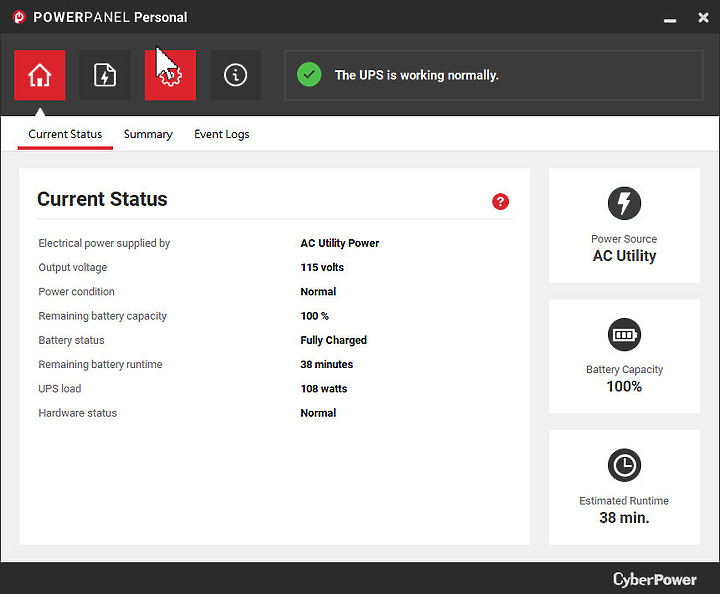Click the 'Current Status' panel heading

click(102, 199)
